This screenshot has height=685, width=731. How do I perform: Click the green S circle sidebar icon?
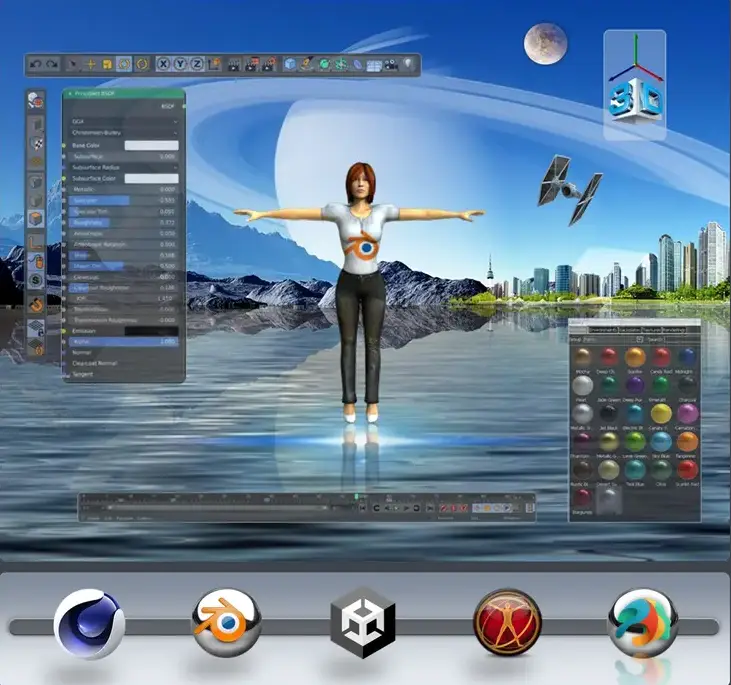pyautogui.click(x=36, y=280)
